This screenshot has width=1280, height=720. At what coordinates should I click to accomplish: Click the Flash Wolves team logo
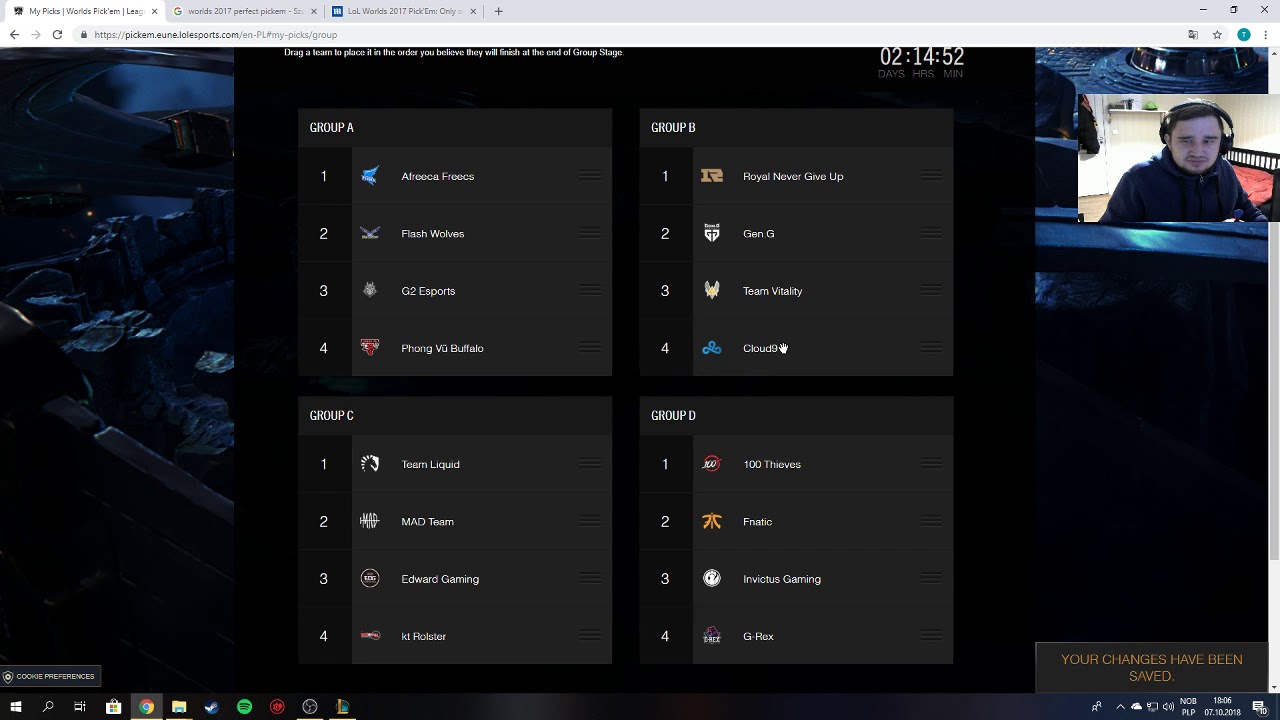click(x=370, y=234)
